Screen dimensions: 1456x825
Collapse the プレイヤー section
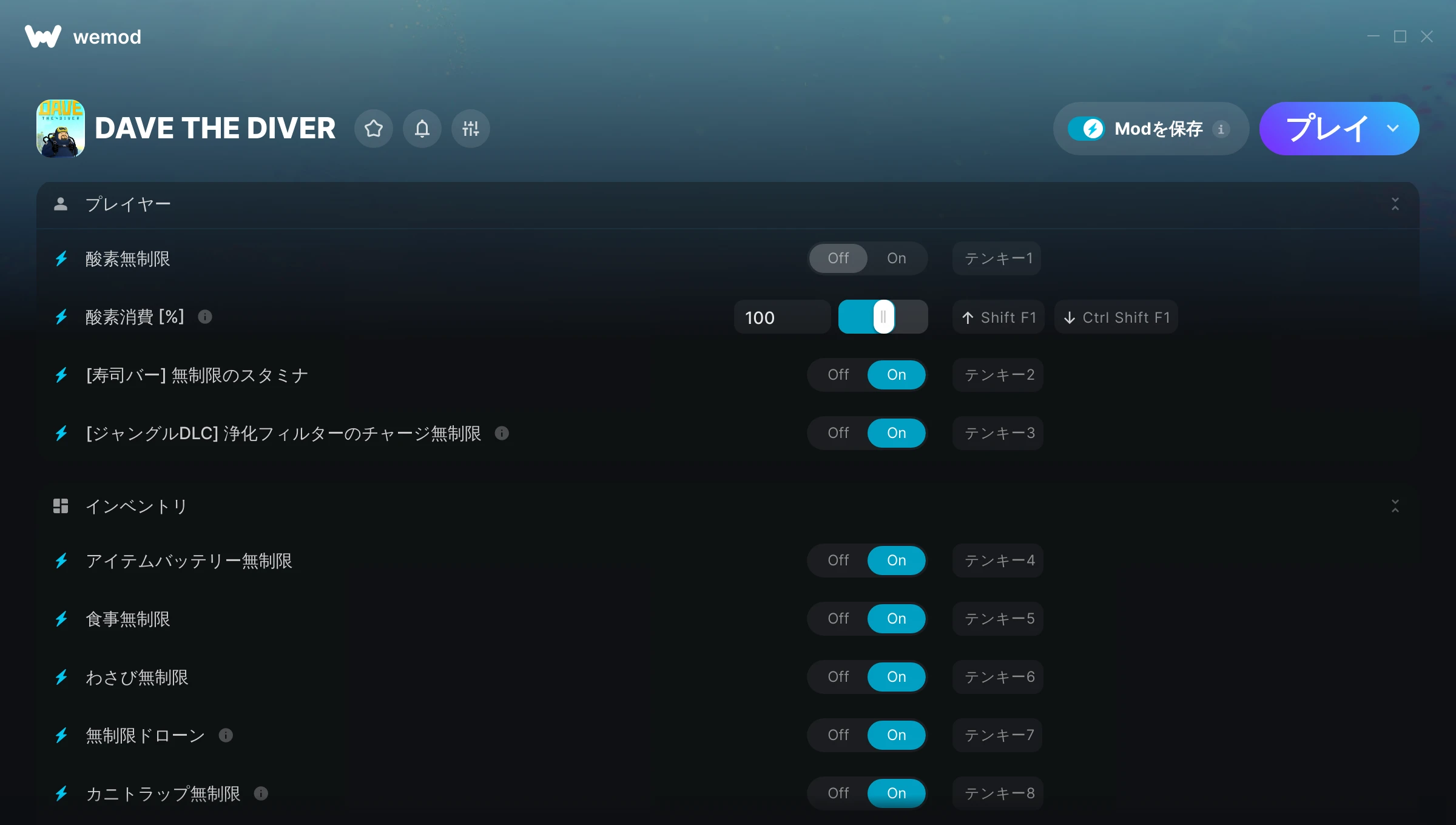[1395, 204]
